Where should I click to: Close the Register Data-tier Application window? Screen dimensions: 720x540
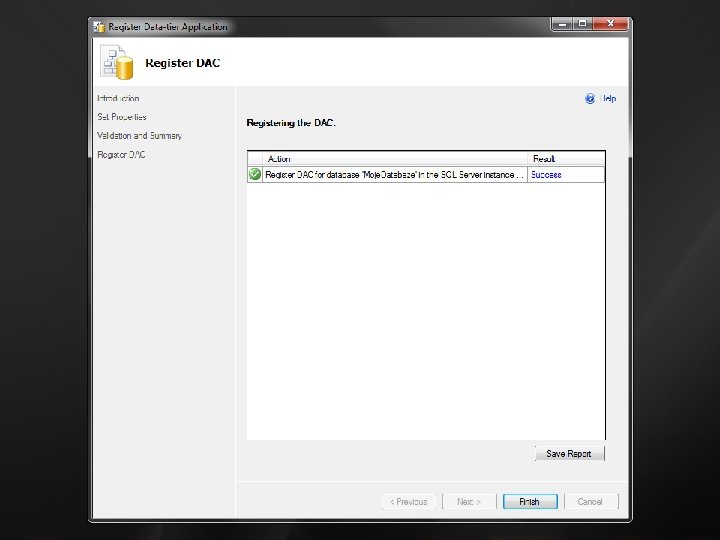coord(610,23)
